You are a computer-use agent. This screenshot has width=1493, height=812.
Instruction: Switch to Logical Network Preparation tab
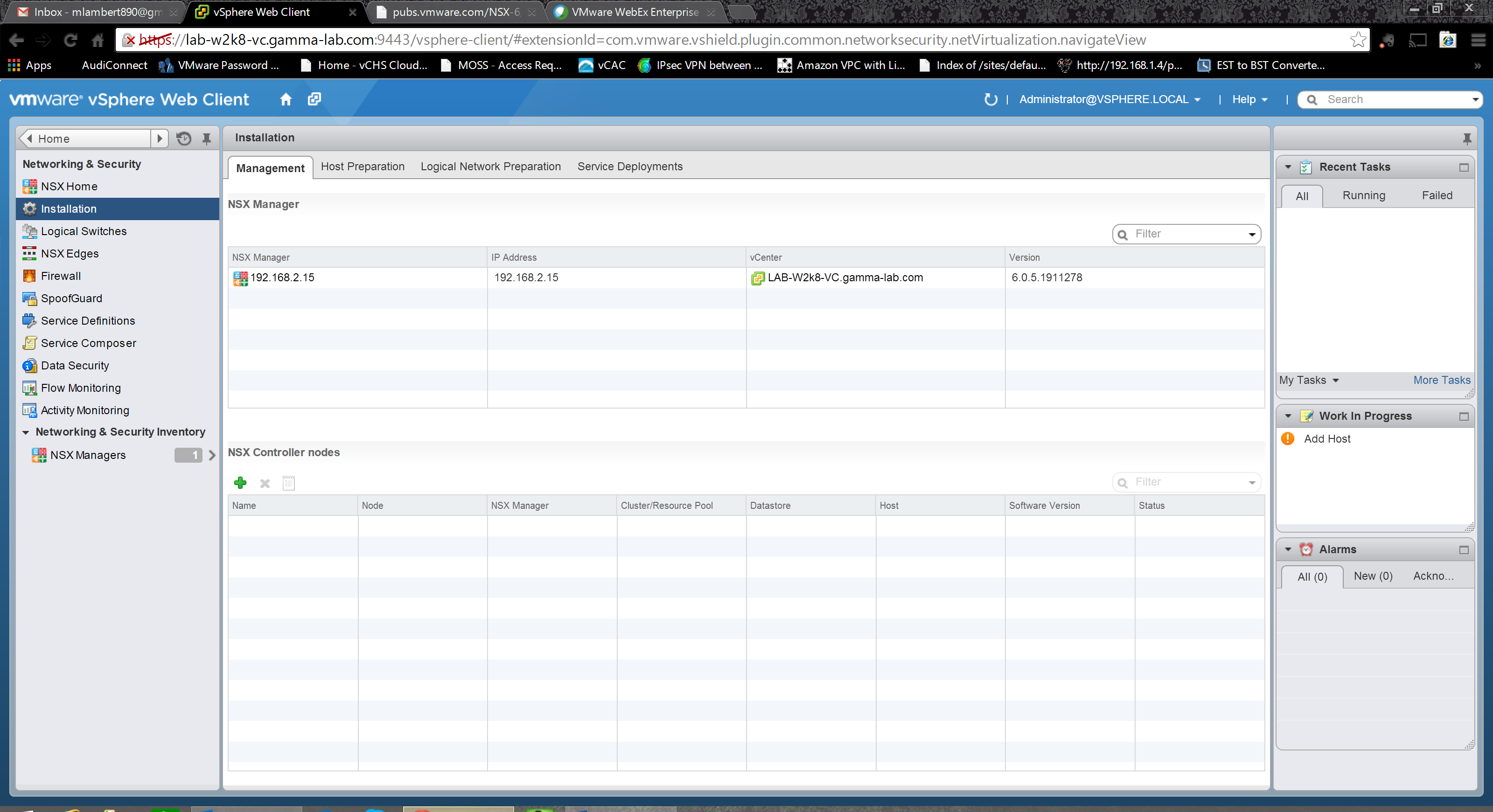pyautogui.click(x=490, y=166)
